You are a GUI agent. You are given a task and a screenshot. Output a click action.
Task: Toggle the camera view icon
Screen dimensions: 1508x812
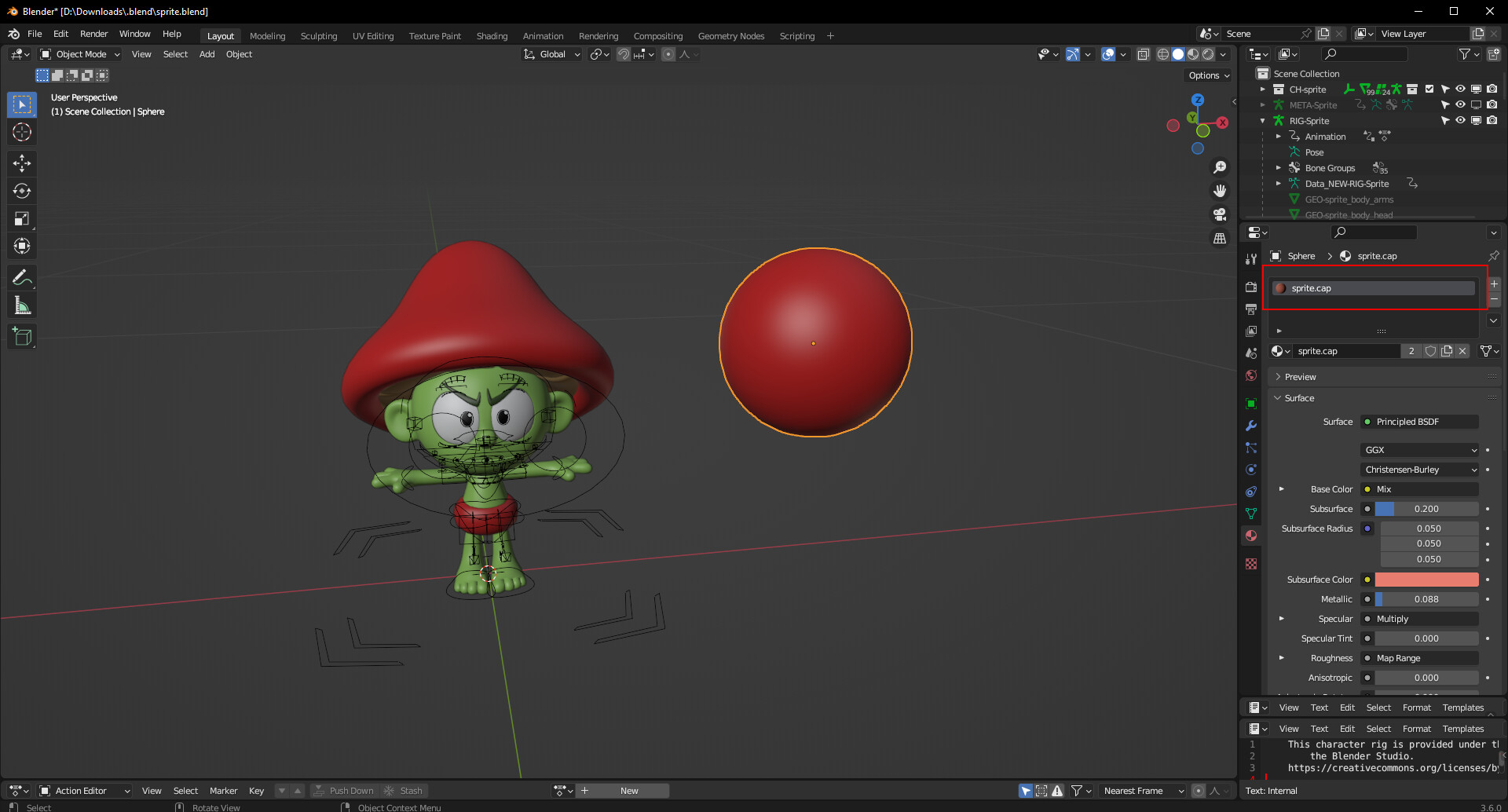tap(1220, 214)
